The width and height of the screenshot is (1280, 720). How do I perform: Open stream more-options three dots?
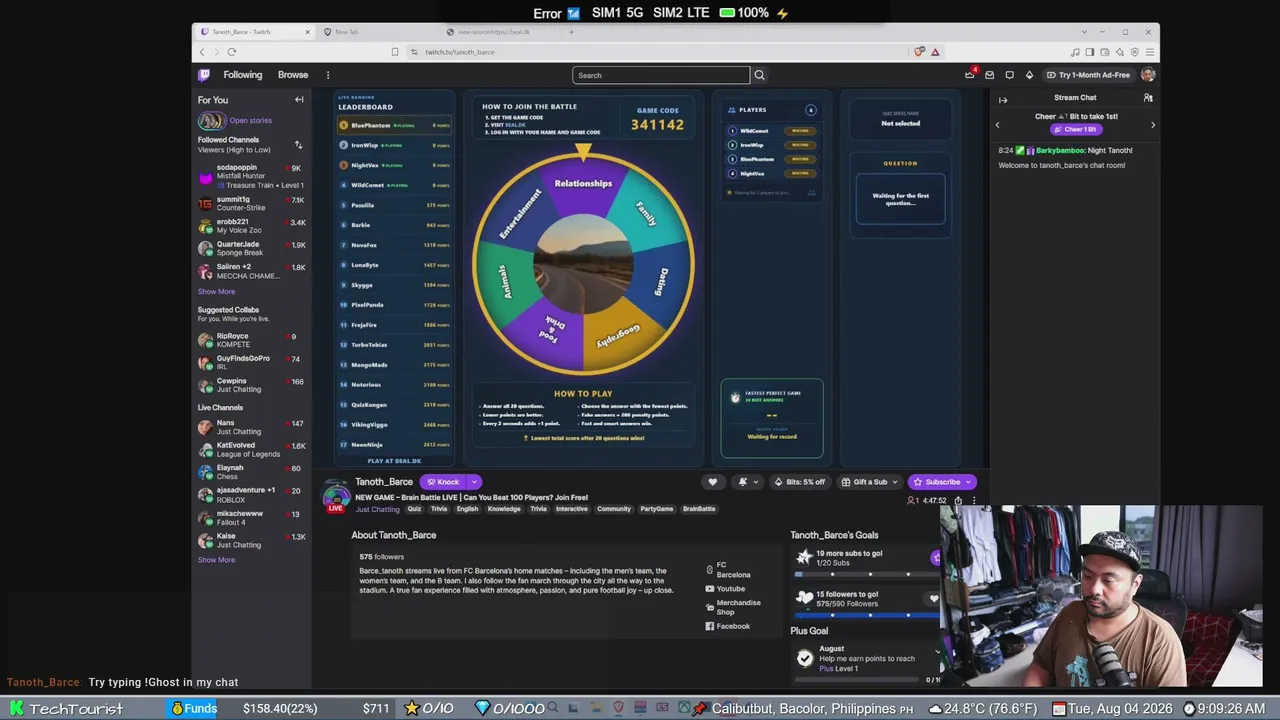coord(974,501)
